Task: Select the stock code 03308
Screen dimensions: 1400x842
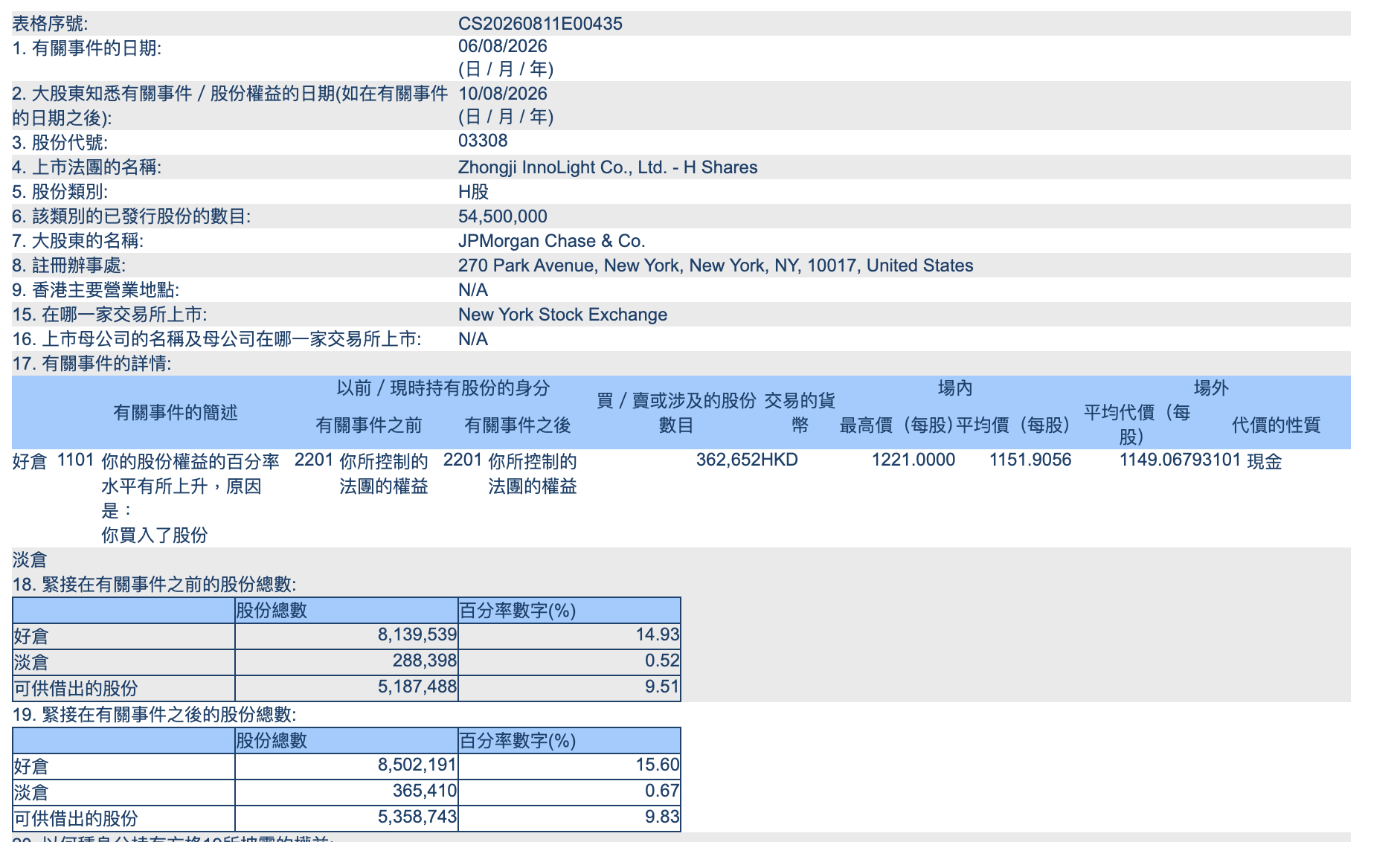Action: click(483, 141)
